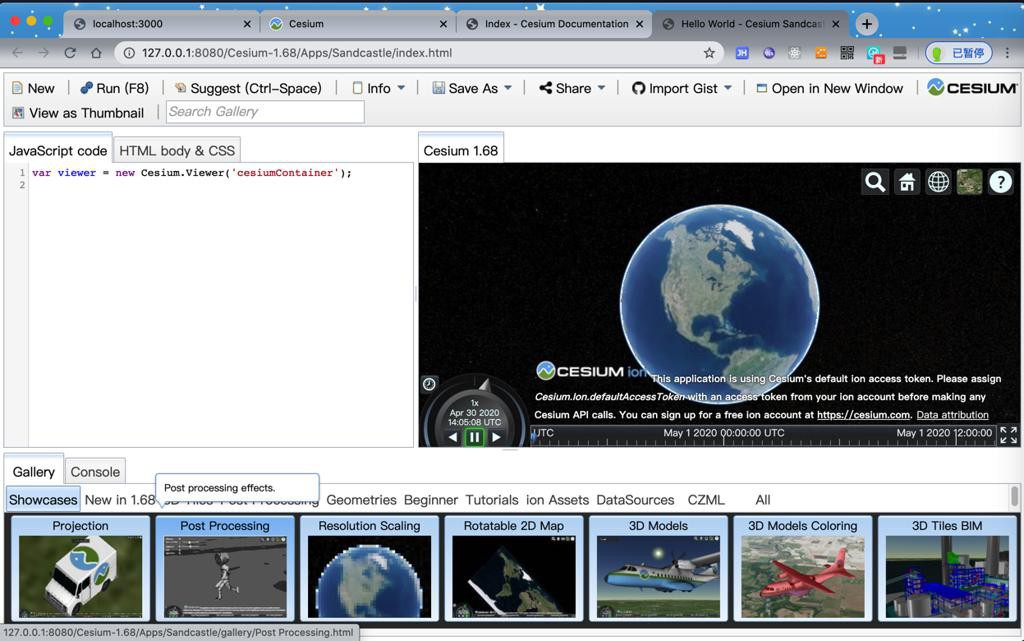This screenshot has width=1024, height=641.
Task: Click the browser profile paused button
Action: pyautogui.click(x=958, y=53)
